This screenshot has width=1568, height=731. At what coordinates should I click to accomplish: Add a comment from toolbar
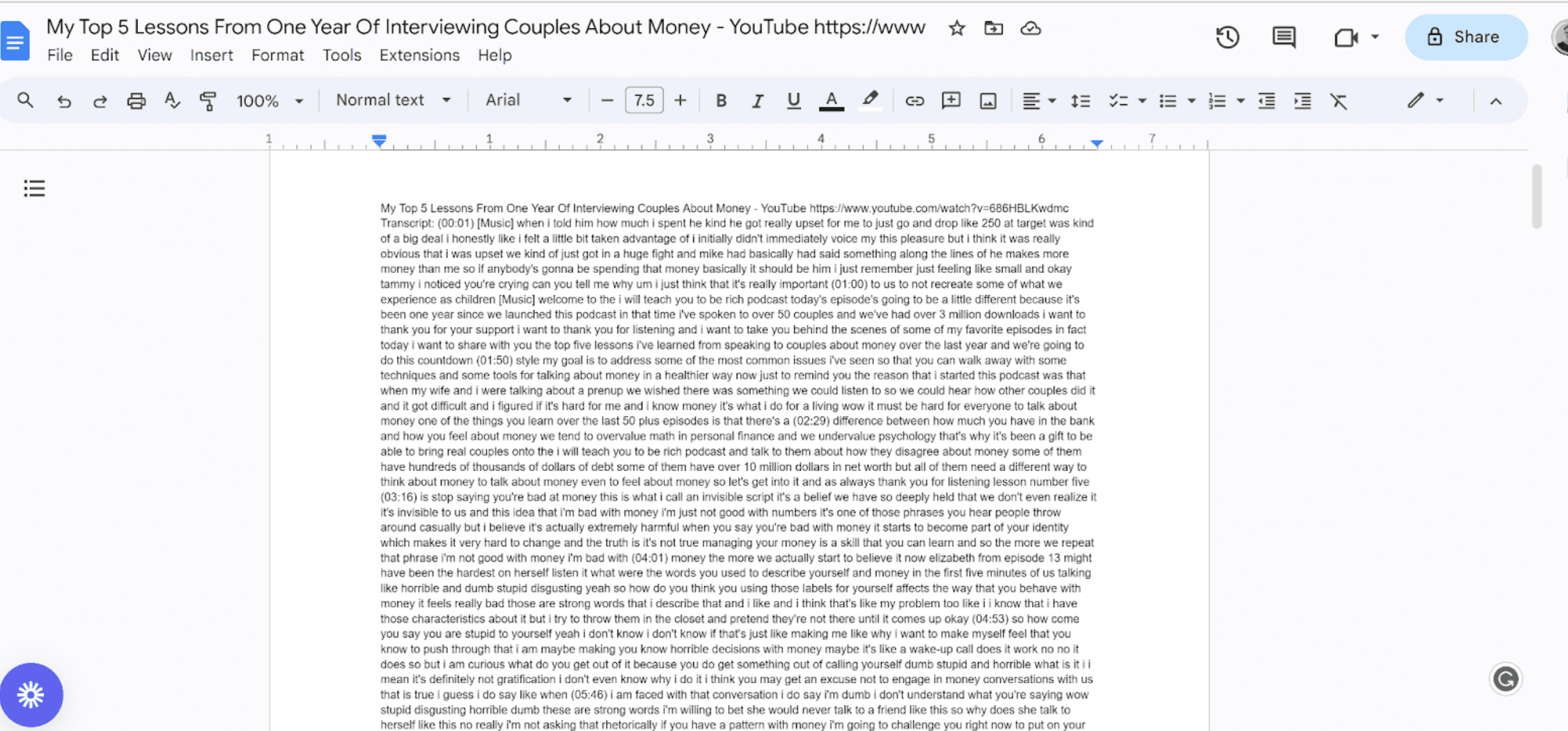[951, 101]
